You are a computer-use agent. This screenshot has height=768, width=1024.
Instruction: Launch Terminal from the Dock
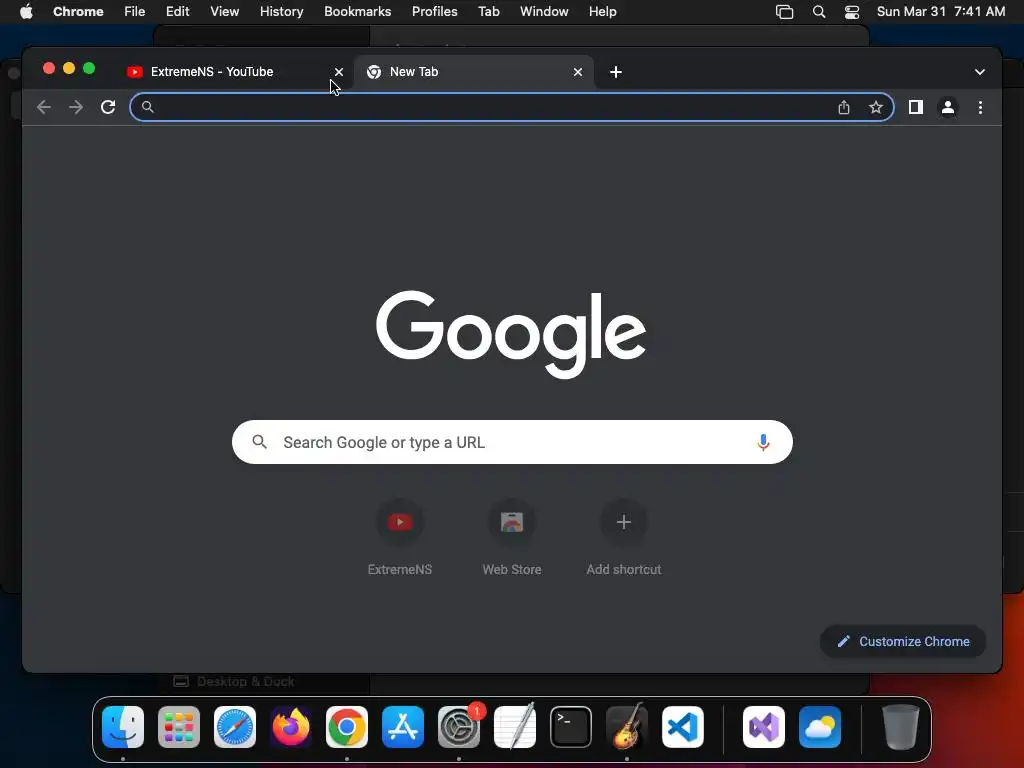click(x=571, y=727)
